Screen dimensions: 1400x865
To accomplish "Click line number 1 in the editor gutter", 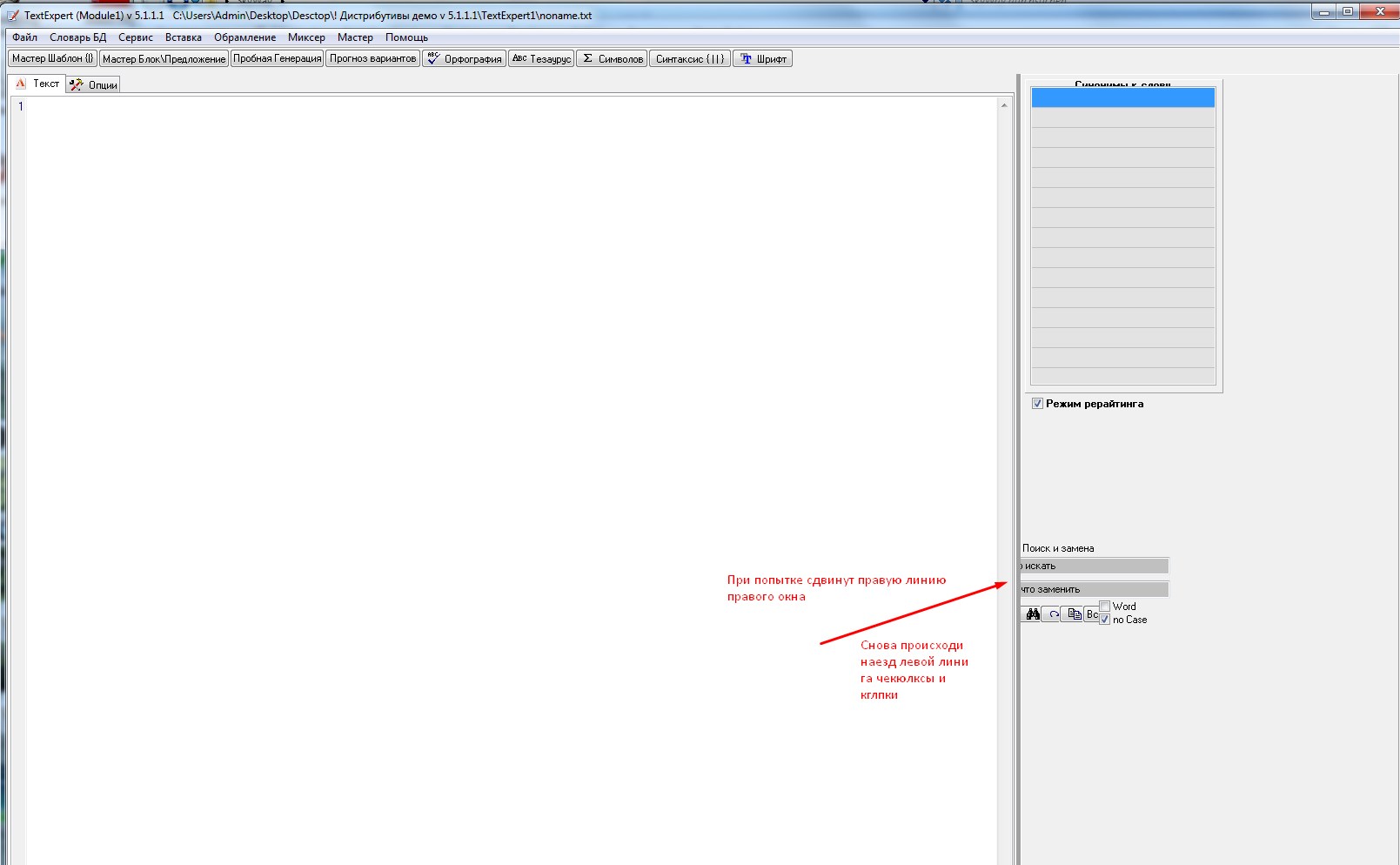I will click(21, 106).
